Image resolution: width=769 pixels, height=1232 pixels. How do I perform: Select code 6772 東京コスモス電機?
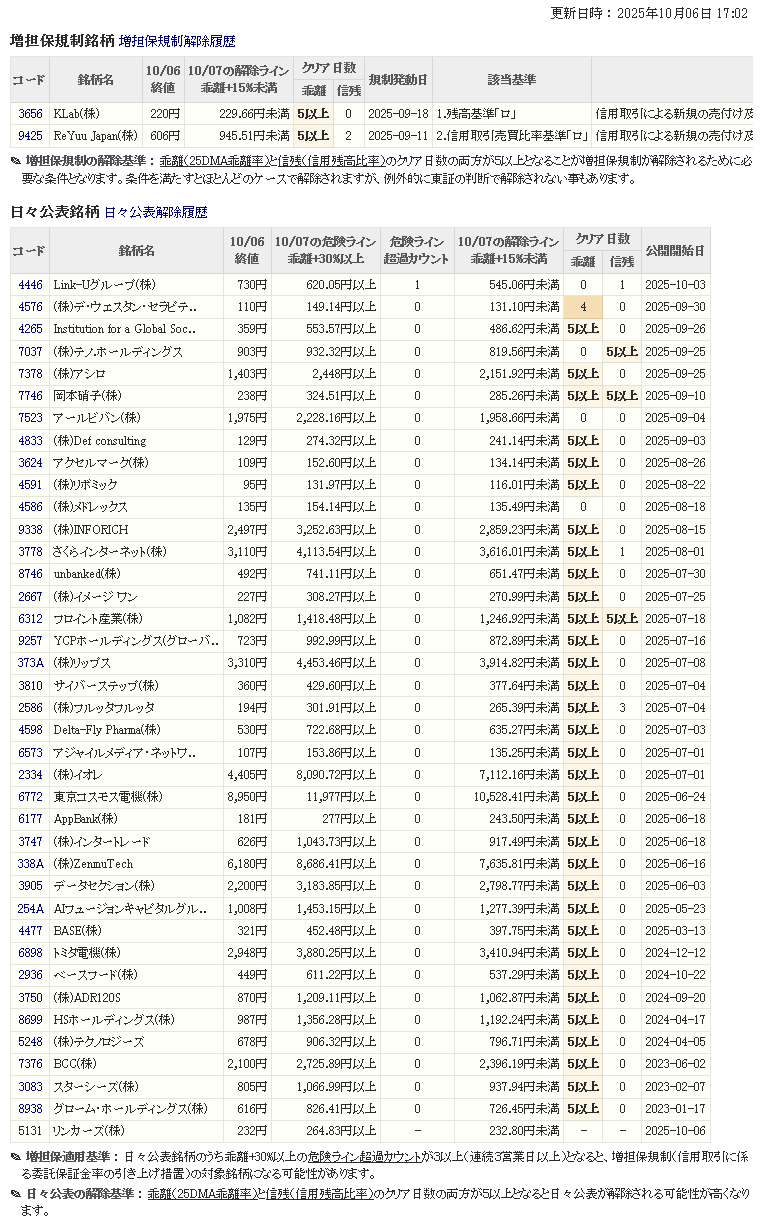click(x=30, y=797)
